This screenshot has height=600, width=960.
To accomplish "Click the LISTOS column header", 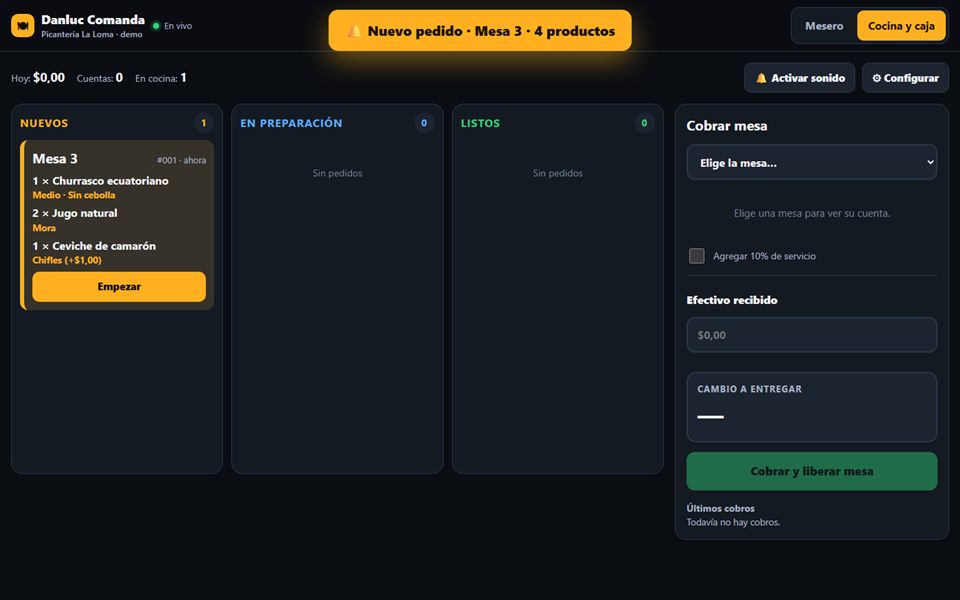I will pyautogui.click(x=481, y=123).
